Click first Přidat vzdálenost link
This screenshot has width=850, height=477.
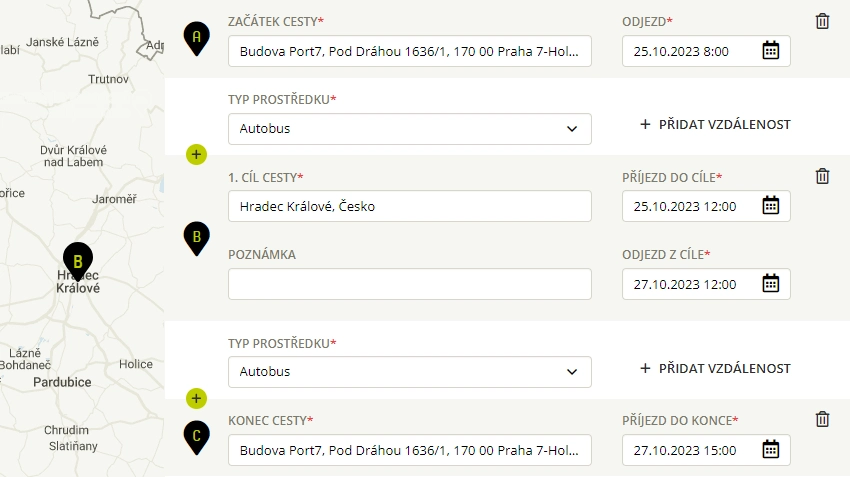click(715, 125)
